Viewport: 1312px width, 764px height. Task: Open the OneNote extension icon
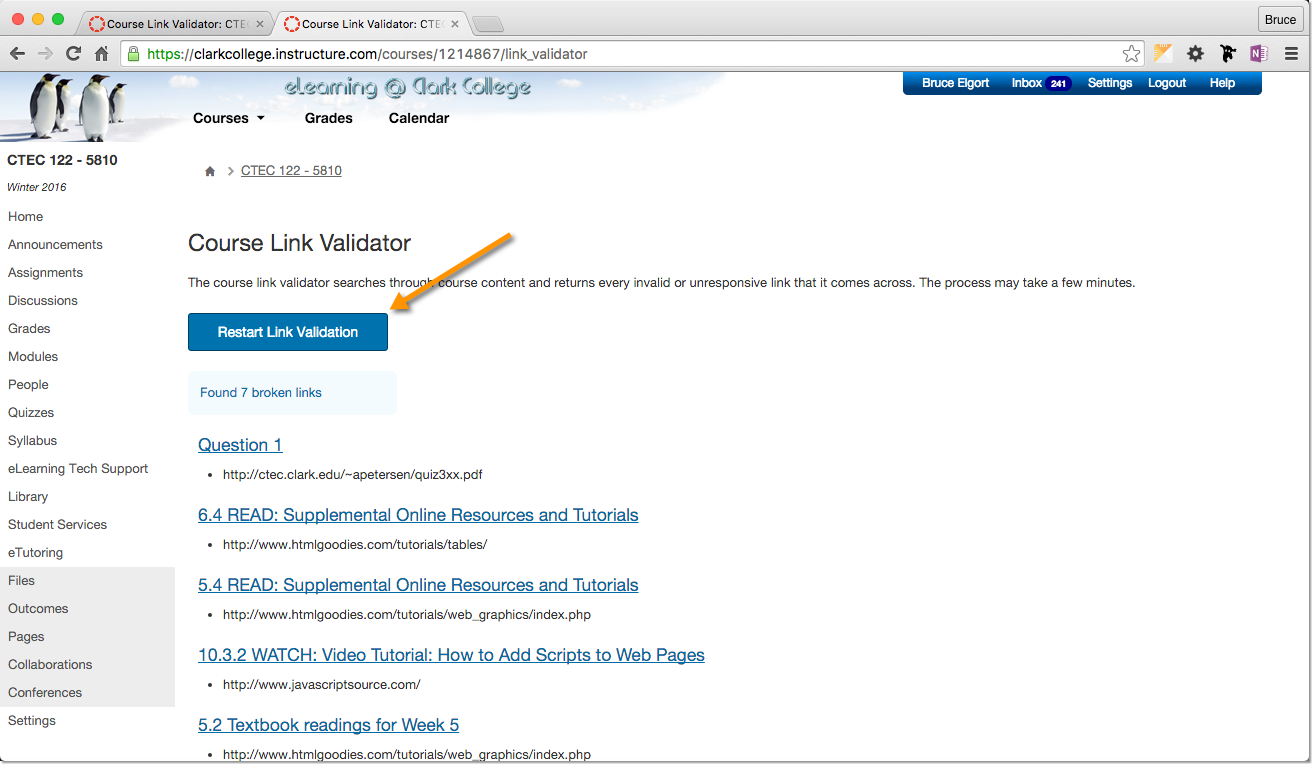pos(1259,54)
